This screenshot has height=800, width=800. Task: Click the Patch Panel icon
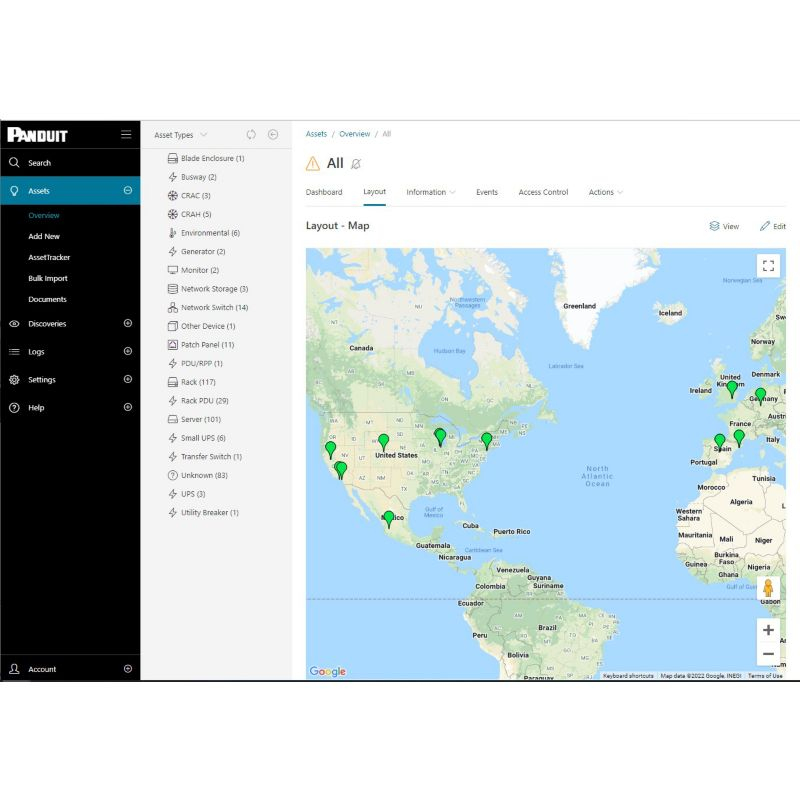[x=173, y=345]
